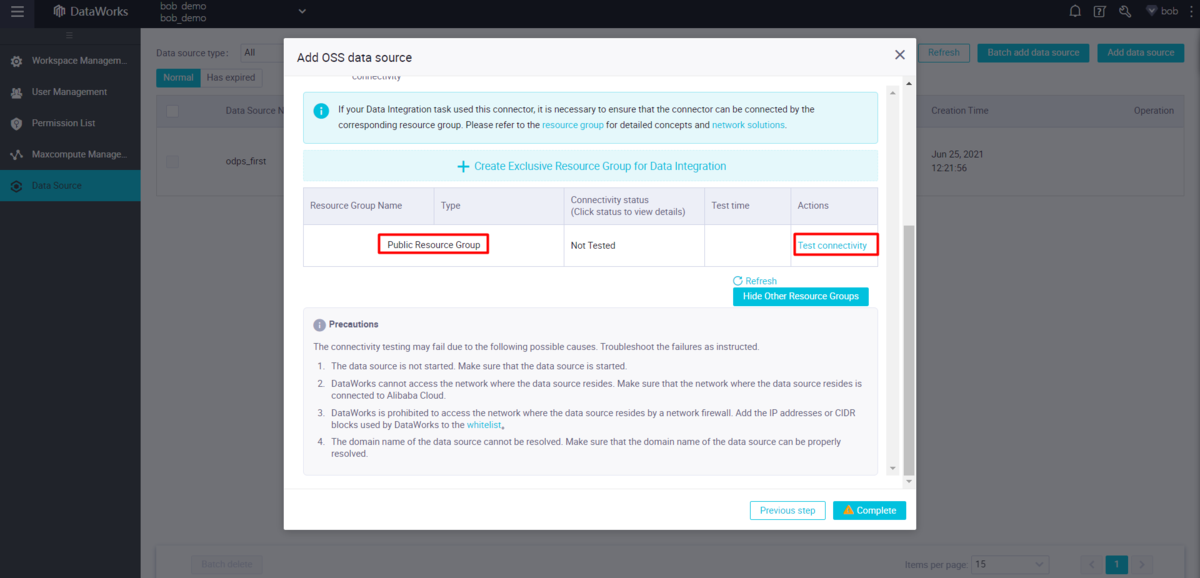Viewport: 1200px width, 578px height.
Task: Open the help question mark icon
Action: [x=1100, y=12]
